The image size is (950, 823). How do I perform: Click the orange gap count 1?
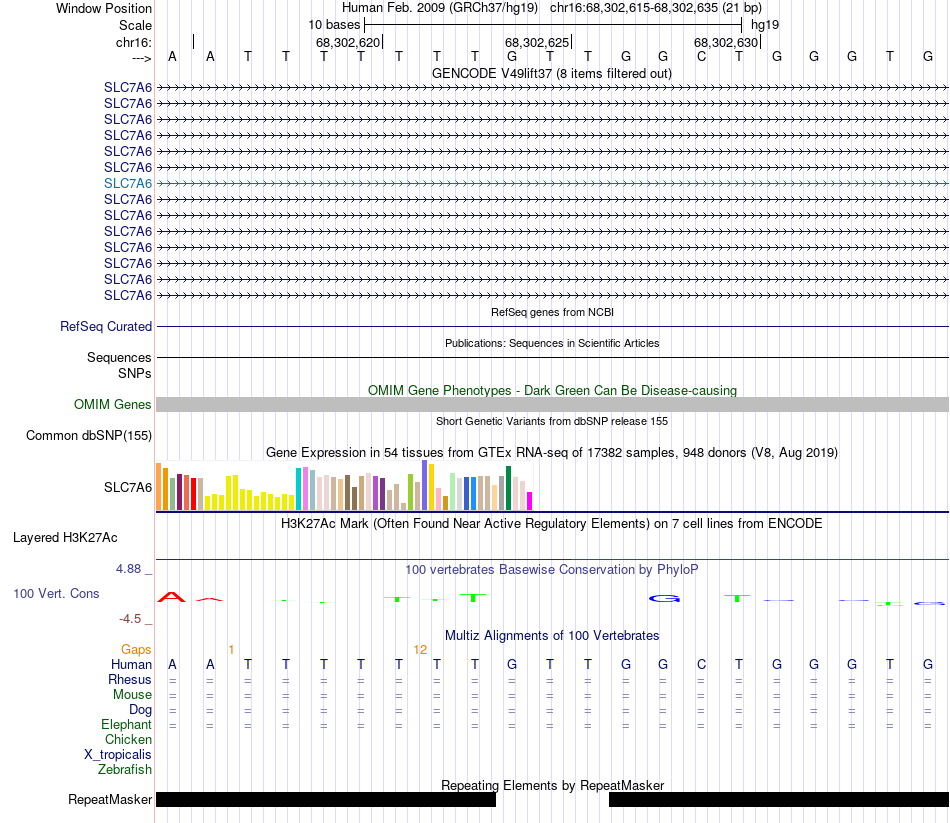tap(231, 650)
